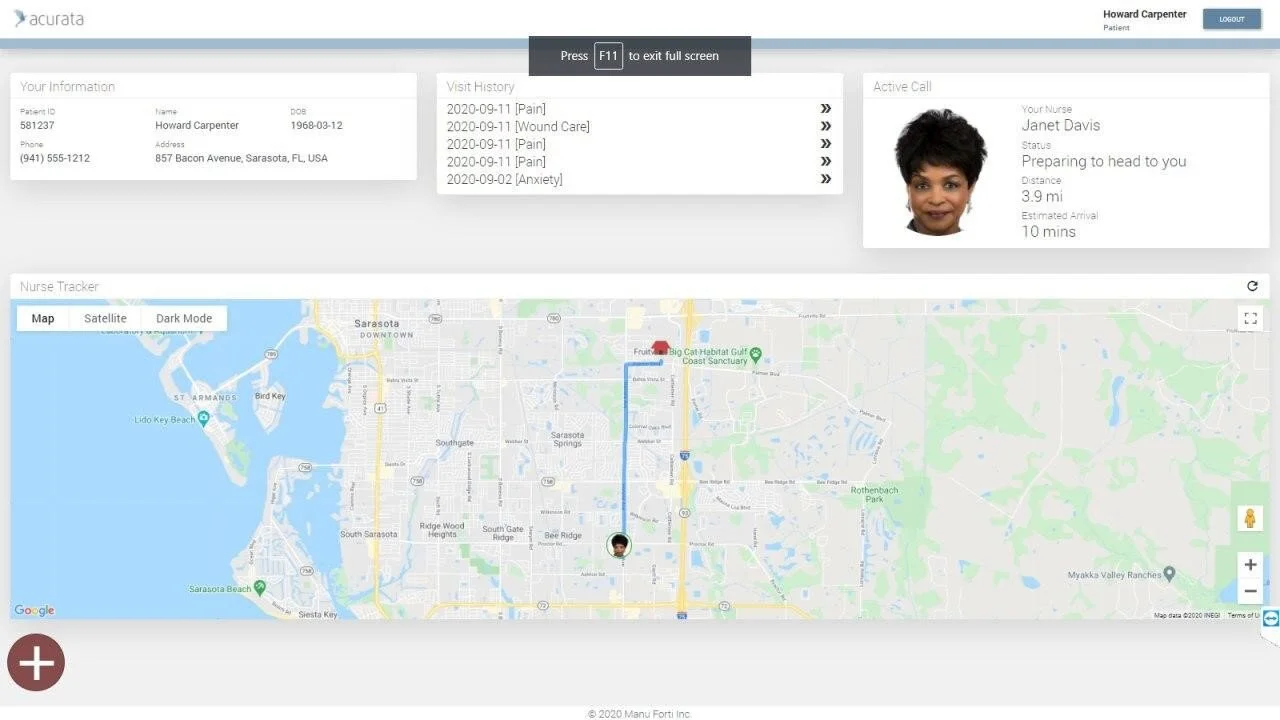Click the LOGOUT button
This screenshot has height=720, width=1280.
pyautogui.click(x=1231, y=19)
